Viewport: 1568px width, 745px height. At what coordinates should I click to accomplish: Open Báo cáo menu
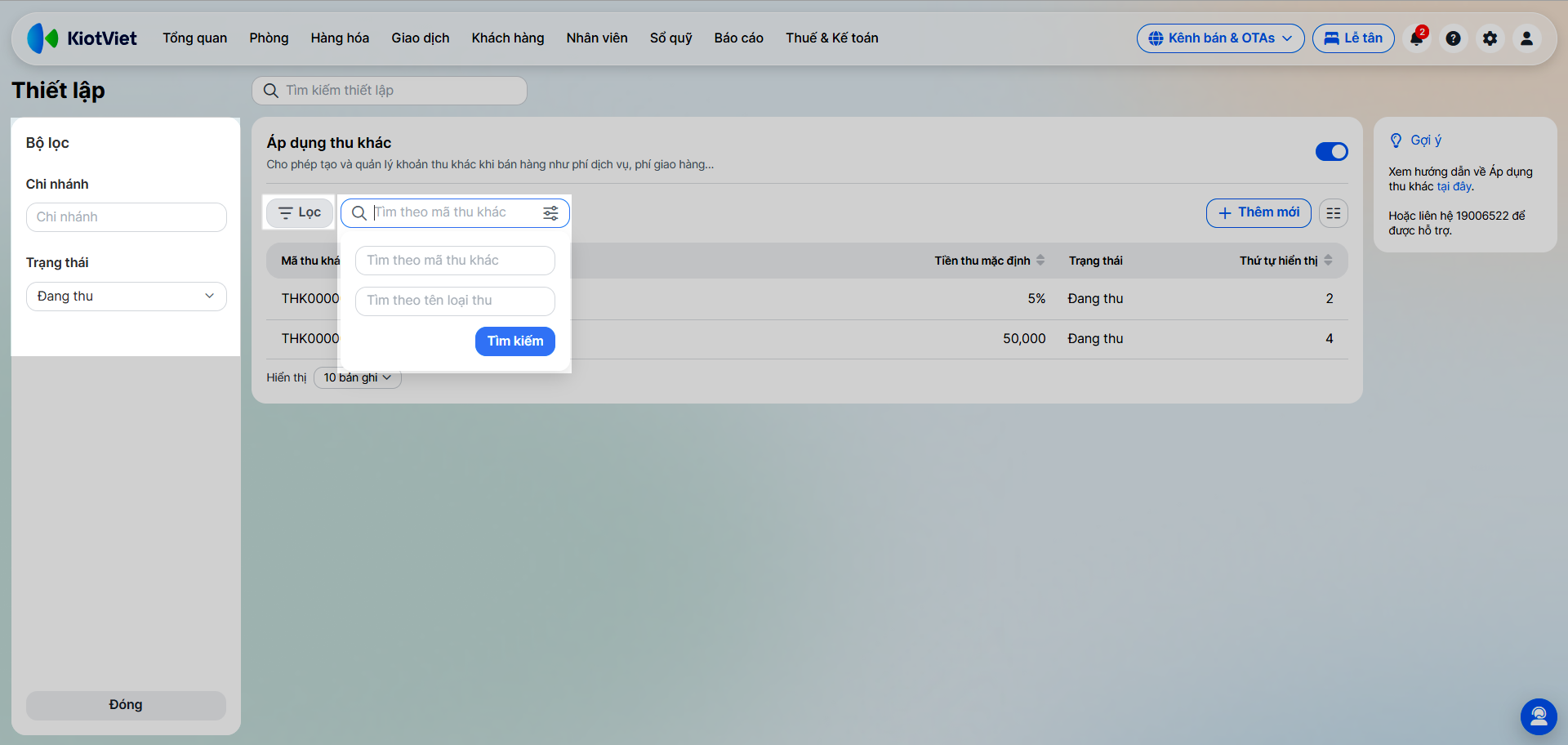pos(739,38)
